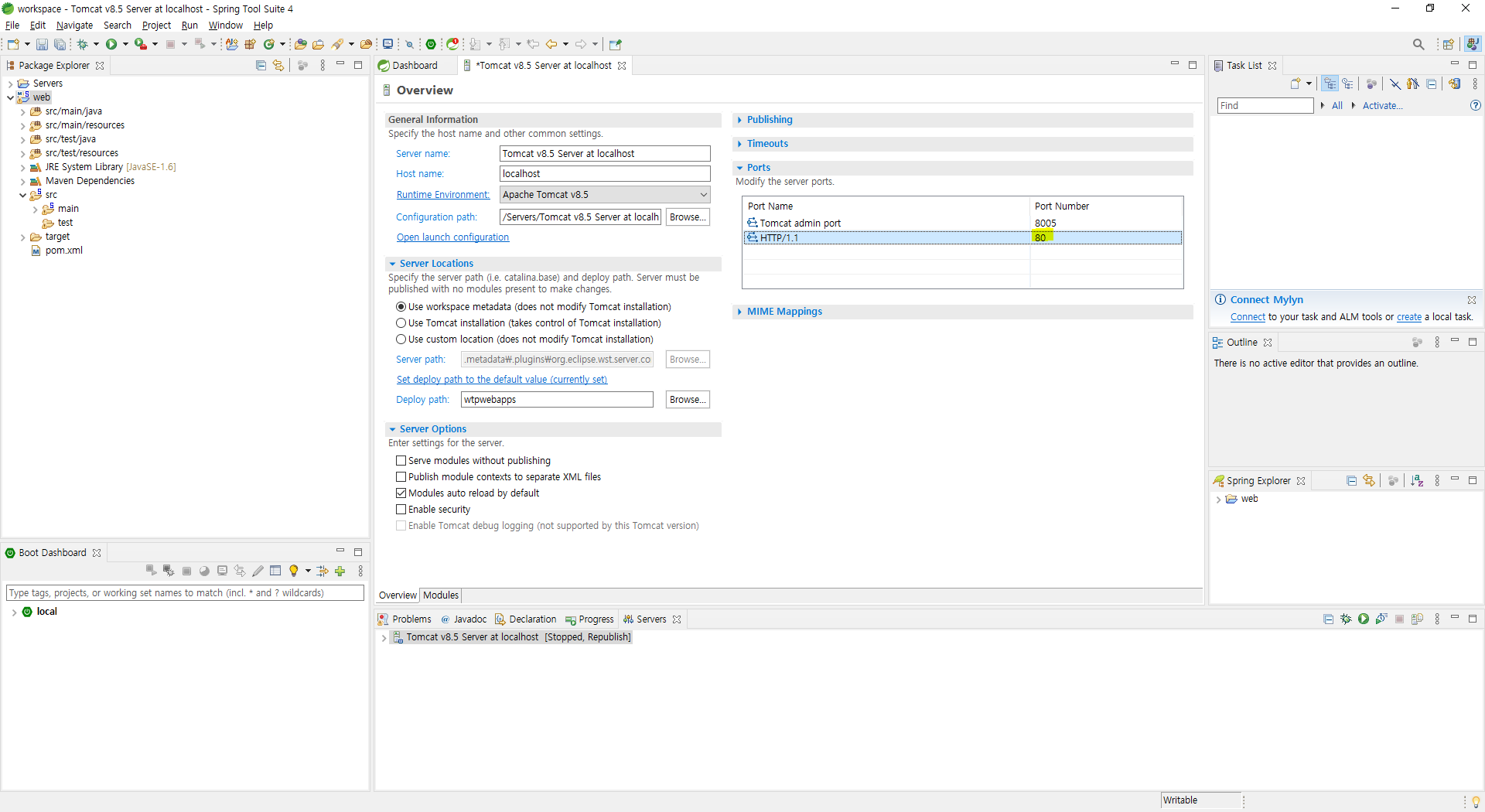The width and height of the screenshot is (1485, 812).
Task: Expand the Servers project in Package Explorer
Action: coord(10,84)
